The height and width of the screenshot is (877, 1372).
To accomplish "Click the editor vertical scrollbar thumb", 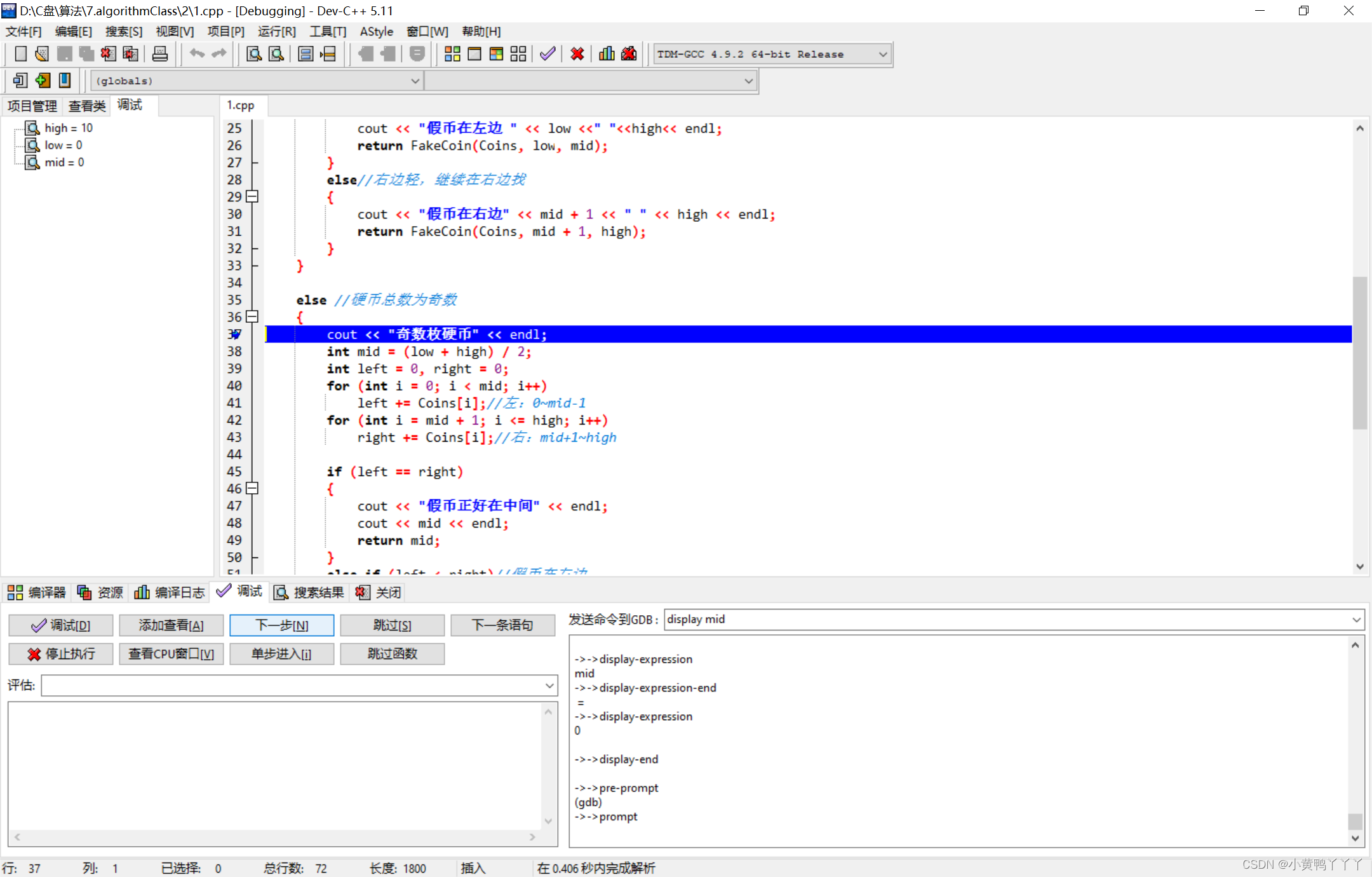I will point(1359,353).
